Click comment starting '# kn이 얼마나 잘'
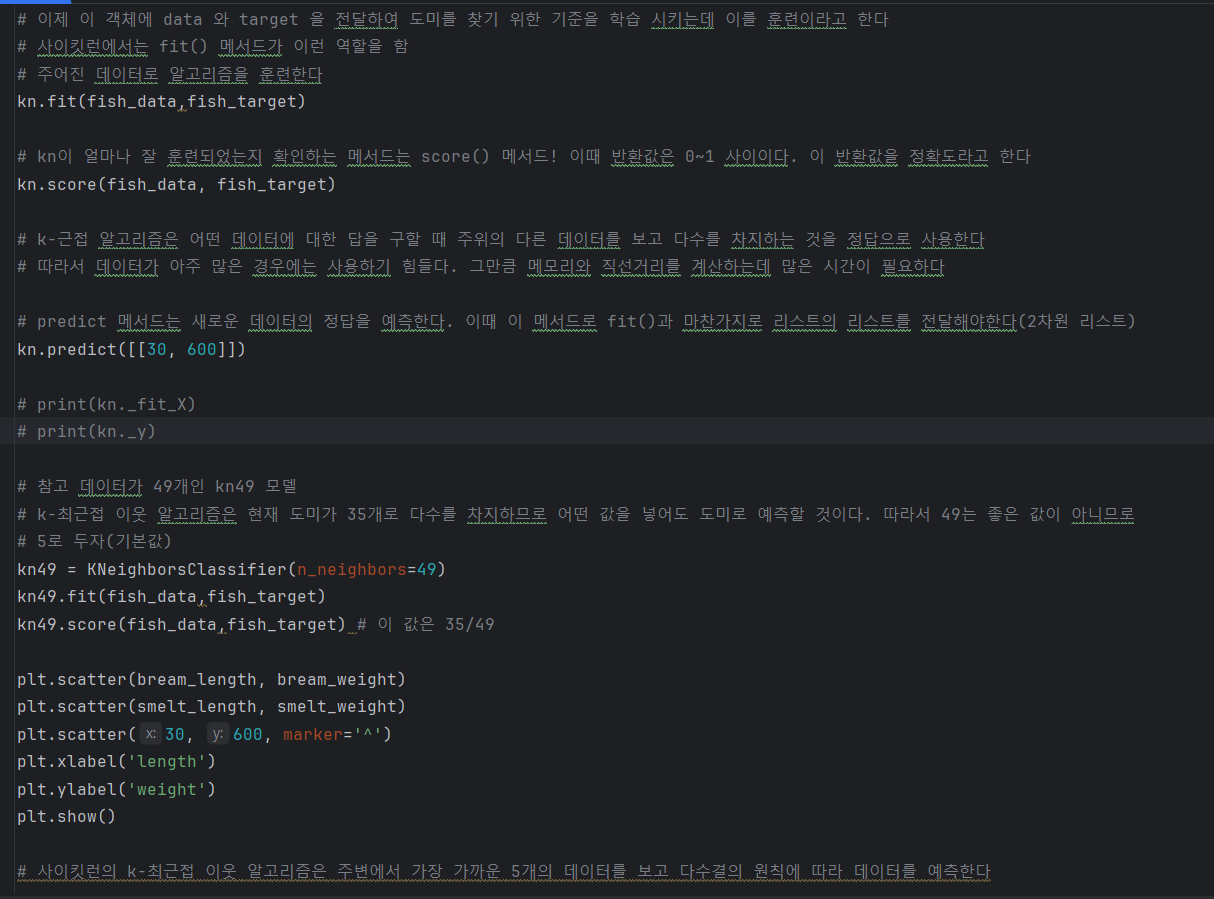1214x899 pixels. [523, 156]
